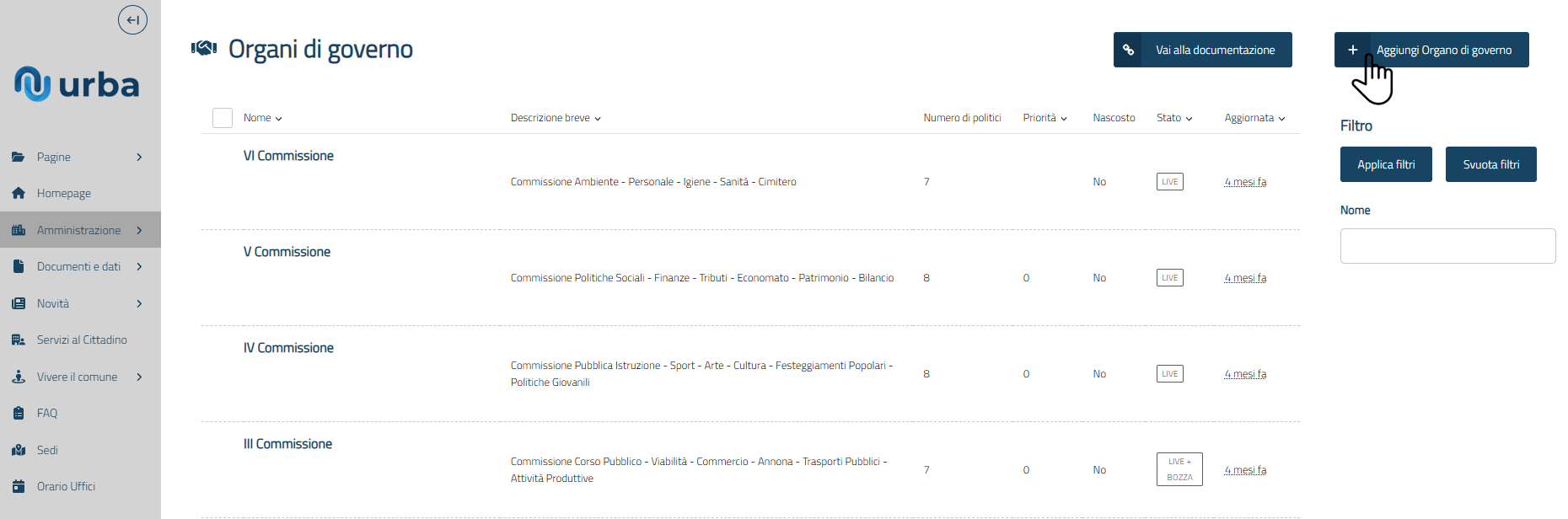Click the Servizi al Cittadino icon
Image resolution: width=1568 pixels, height=519 pixels.
pos(19,340)
